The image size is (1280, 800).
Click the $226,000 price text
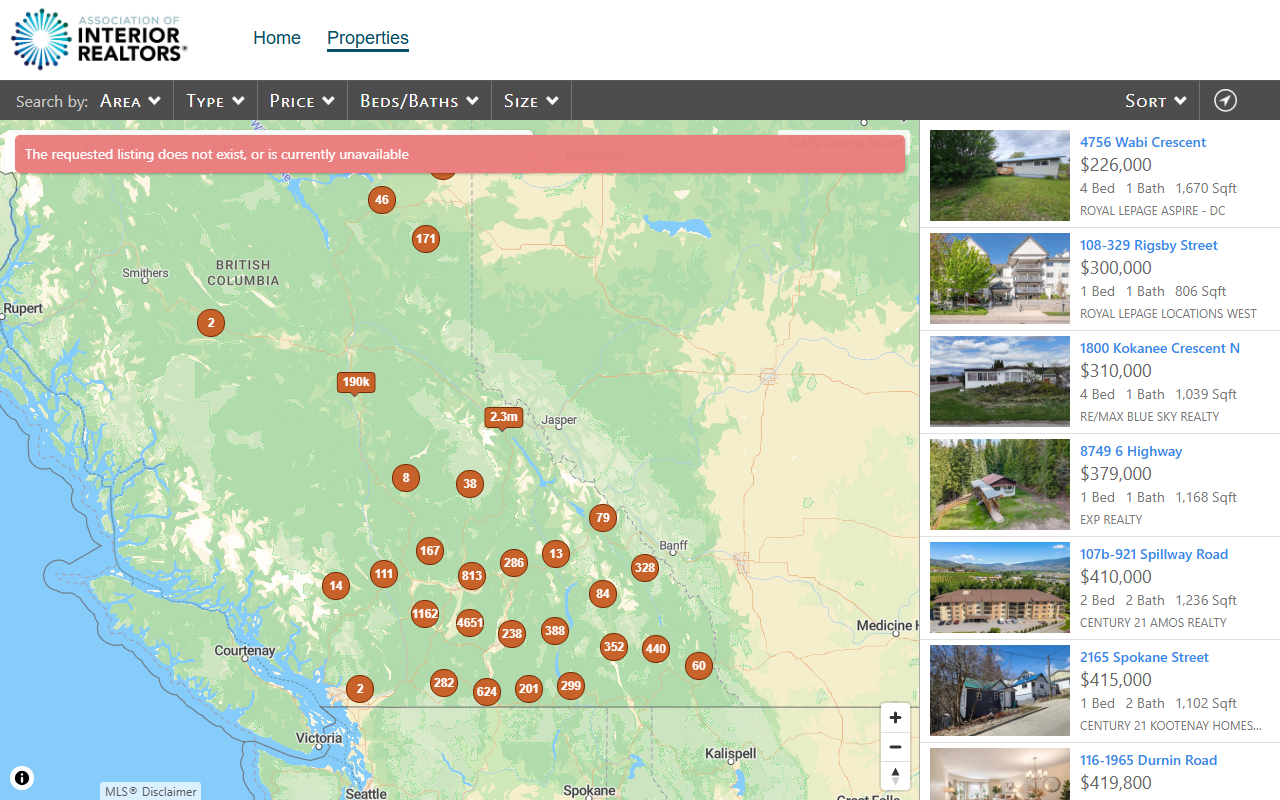pyautogui.click(x=1116, y=165)
